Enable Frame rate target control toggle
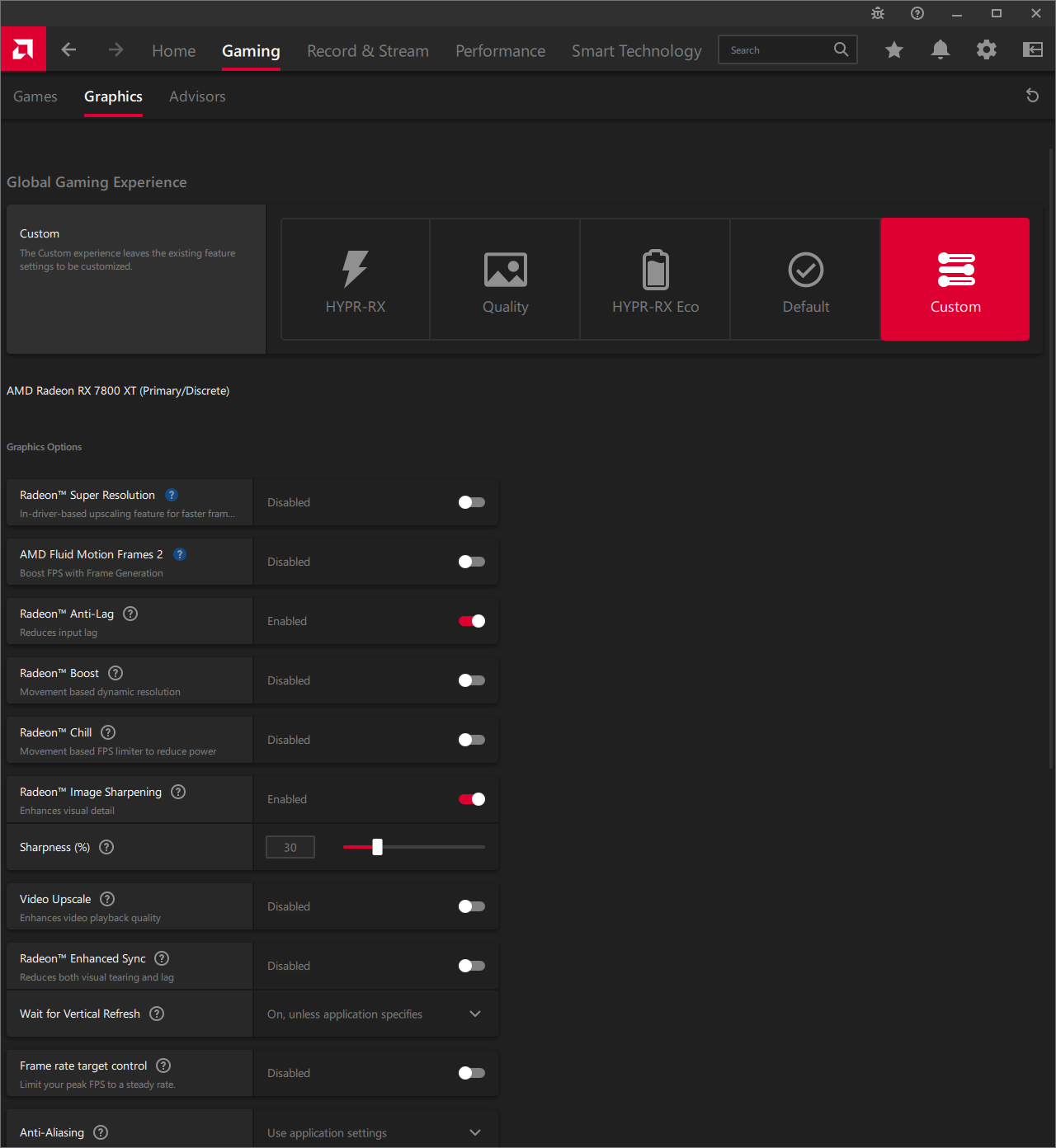This screenshot has width=1056, height=1148. click(x=472, y=1073)
